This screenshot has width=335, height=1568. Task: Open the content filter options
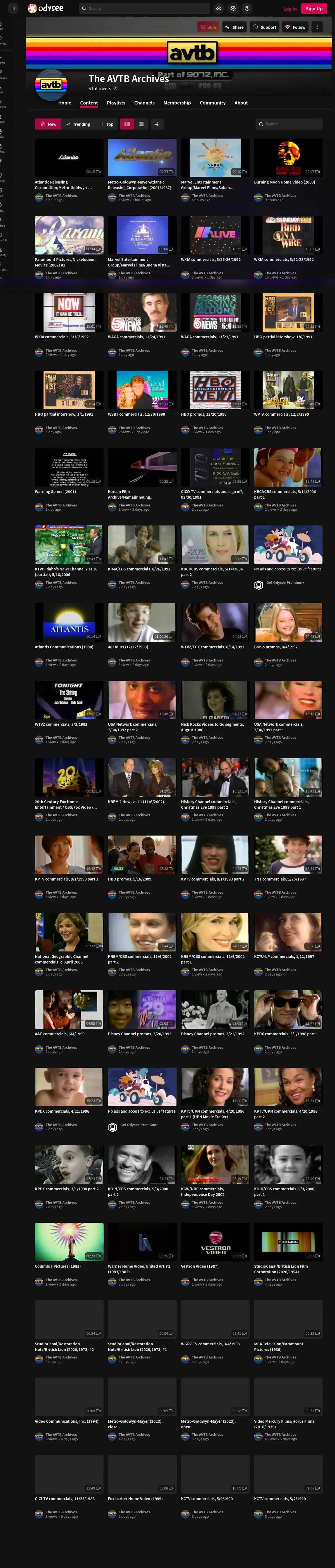(x=157, y=124)
